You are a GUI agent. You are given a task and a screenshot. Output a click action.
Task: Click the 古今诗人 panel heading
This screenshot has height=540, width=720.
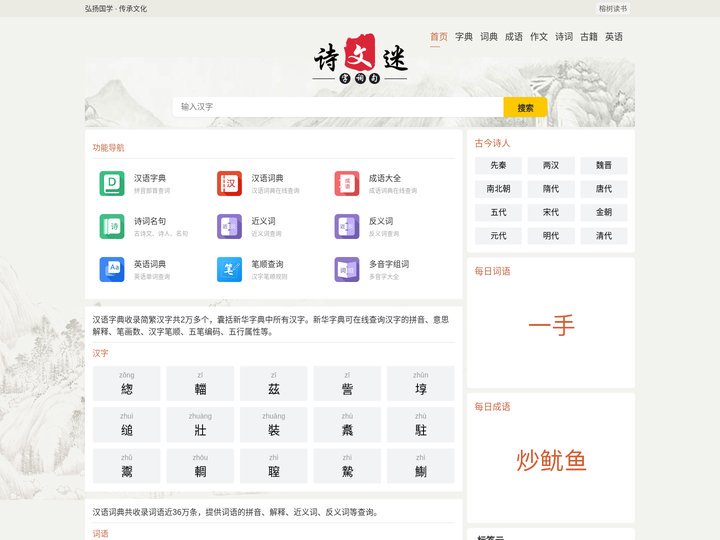point(492,143)
